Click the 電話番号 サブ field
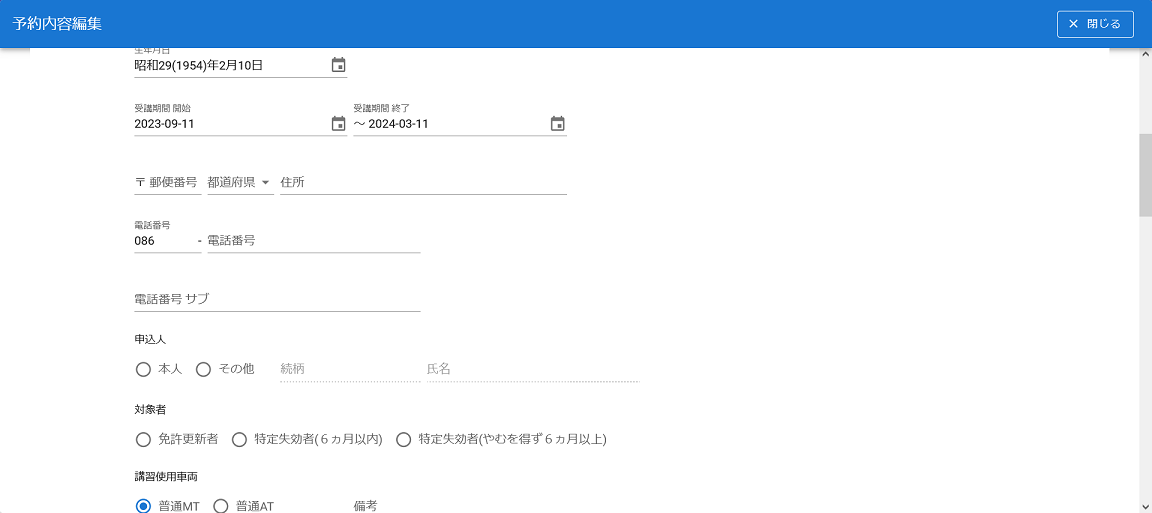This screenshot has width=1152, height=513. 276,299
